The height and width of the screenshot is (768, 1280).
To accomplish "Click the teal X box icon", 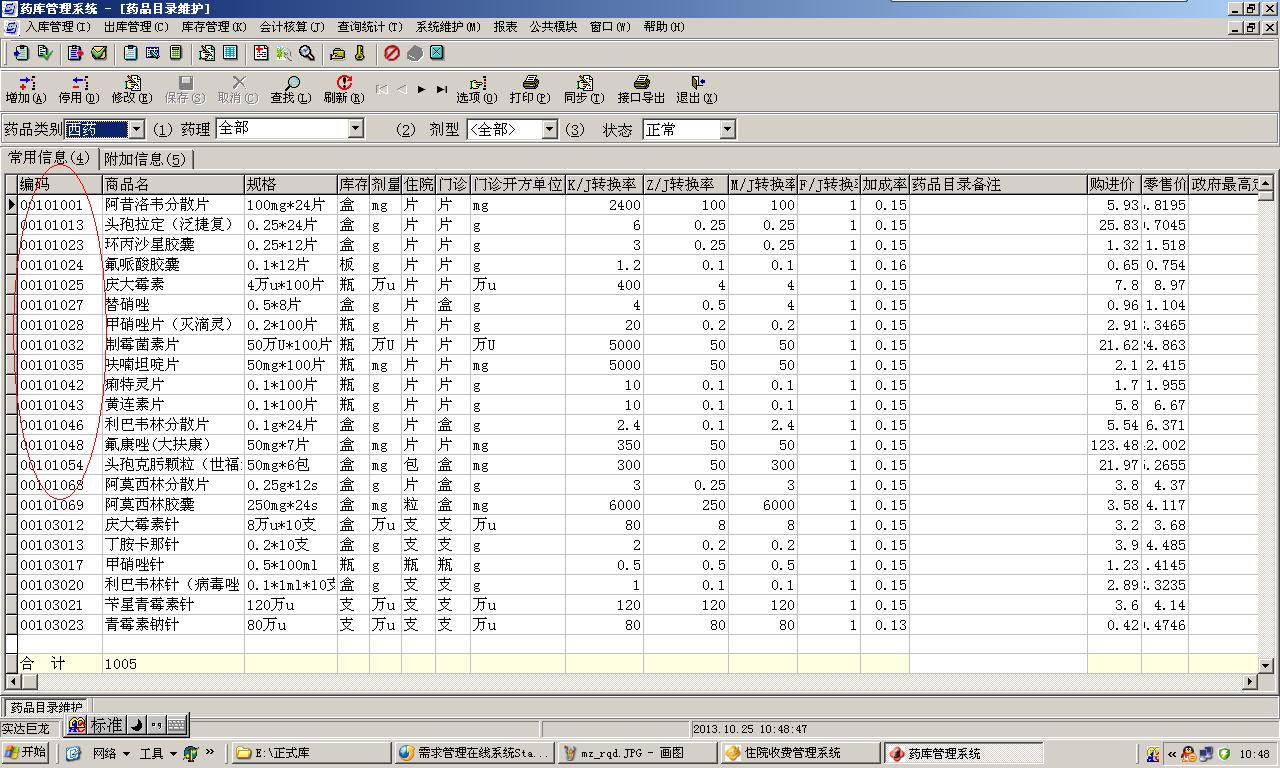I will [x=437, y=53].
